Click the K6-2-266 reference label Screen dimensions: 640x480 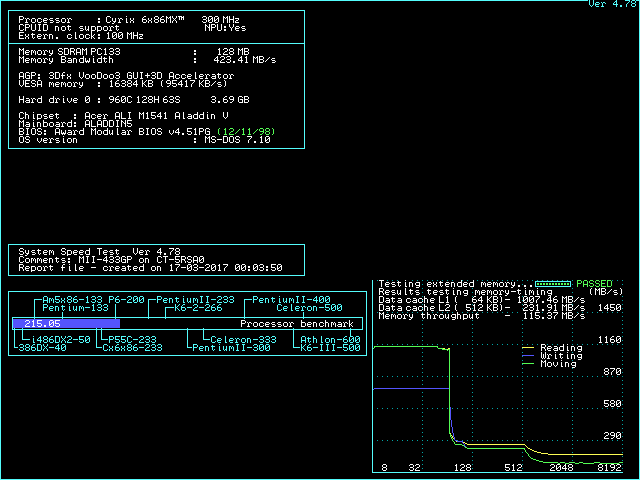198,308
